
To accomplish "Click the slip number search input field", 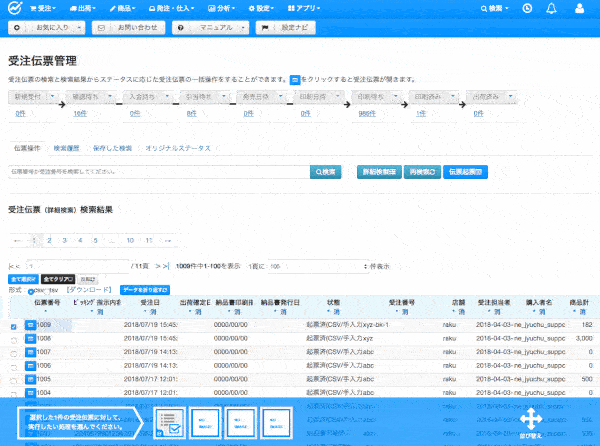I will tap(159, 172).
